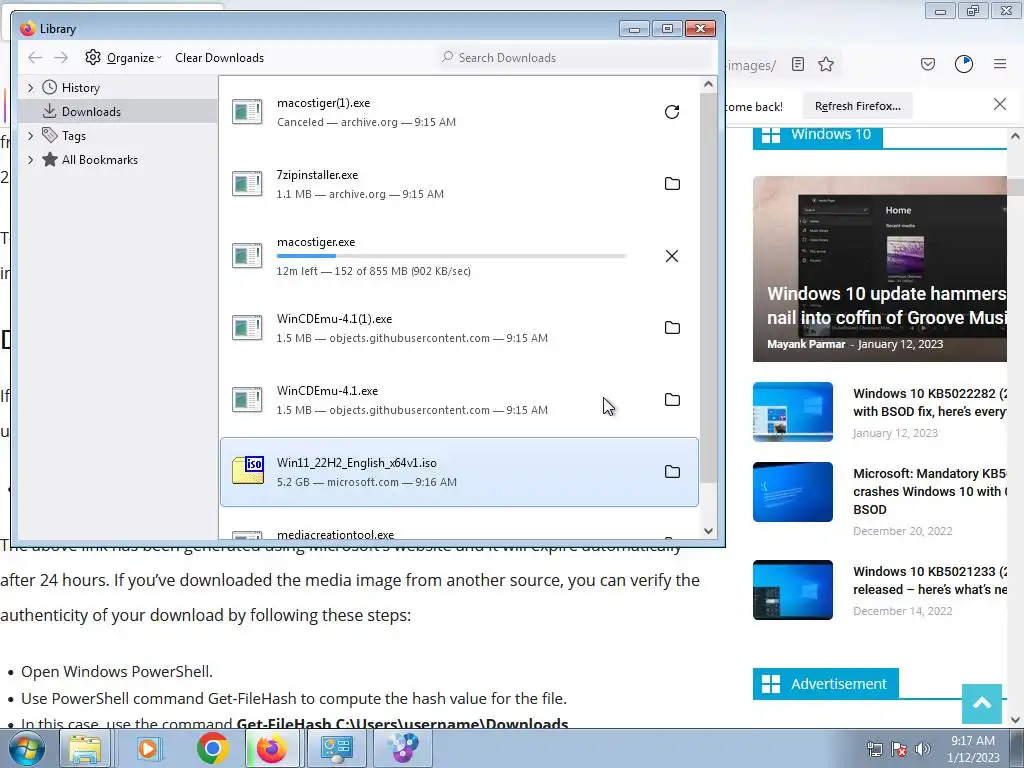Select All Bookmarks in the sidebar
1024x768 pixels.
point(118,160)
